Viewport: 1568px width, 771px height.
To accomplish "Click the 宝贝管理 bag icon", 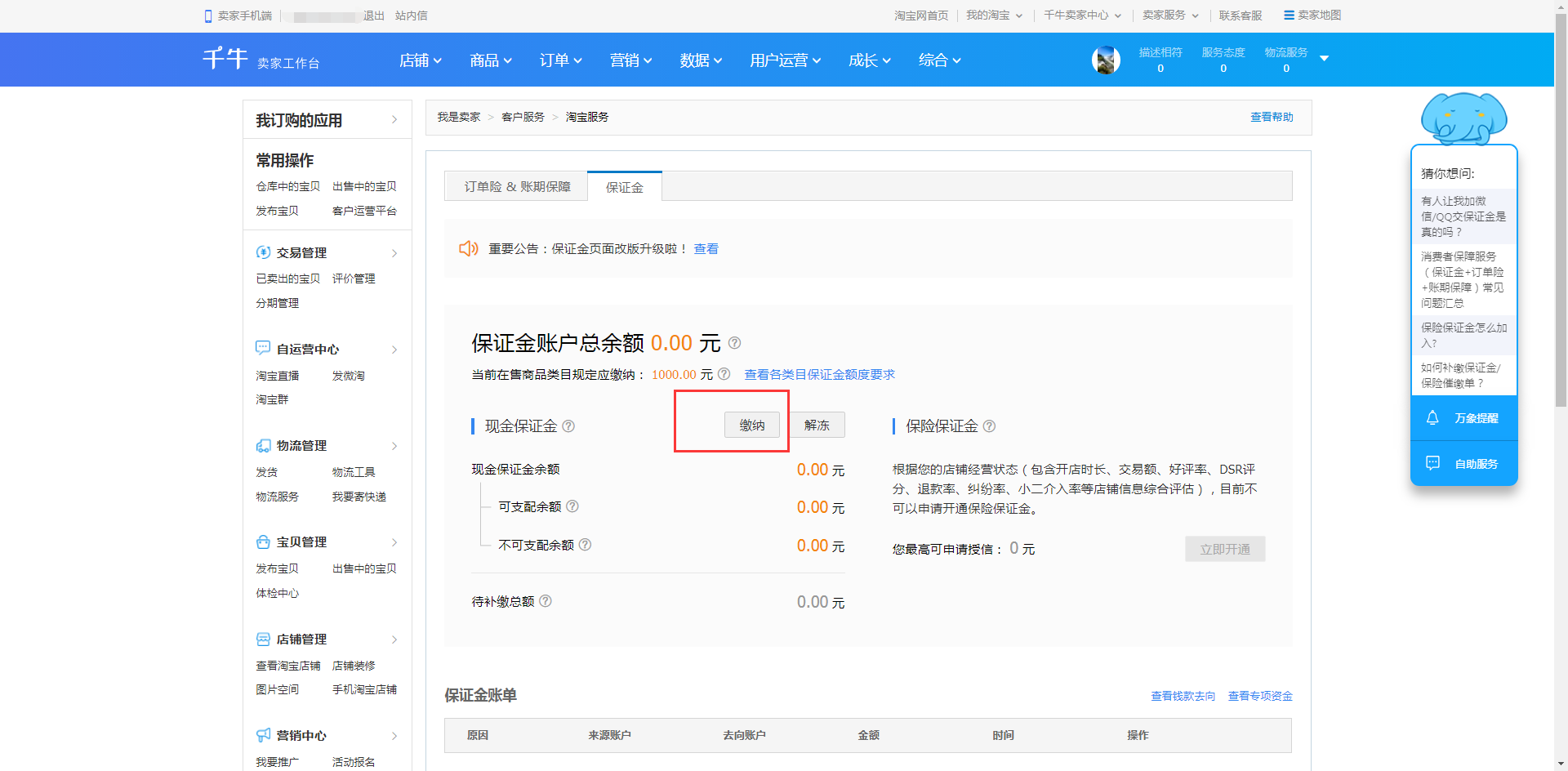I will [263, 541].
